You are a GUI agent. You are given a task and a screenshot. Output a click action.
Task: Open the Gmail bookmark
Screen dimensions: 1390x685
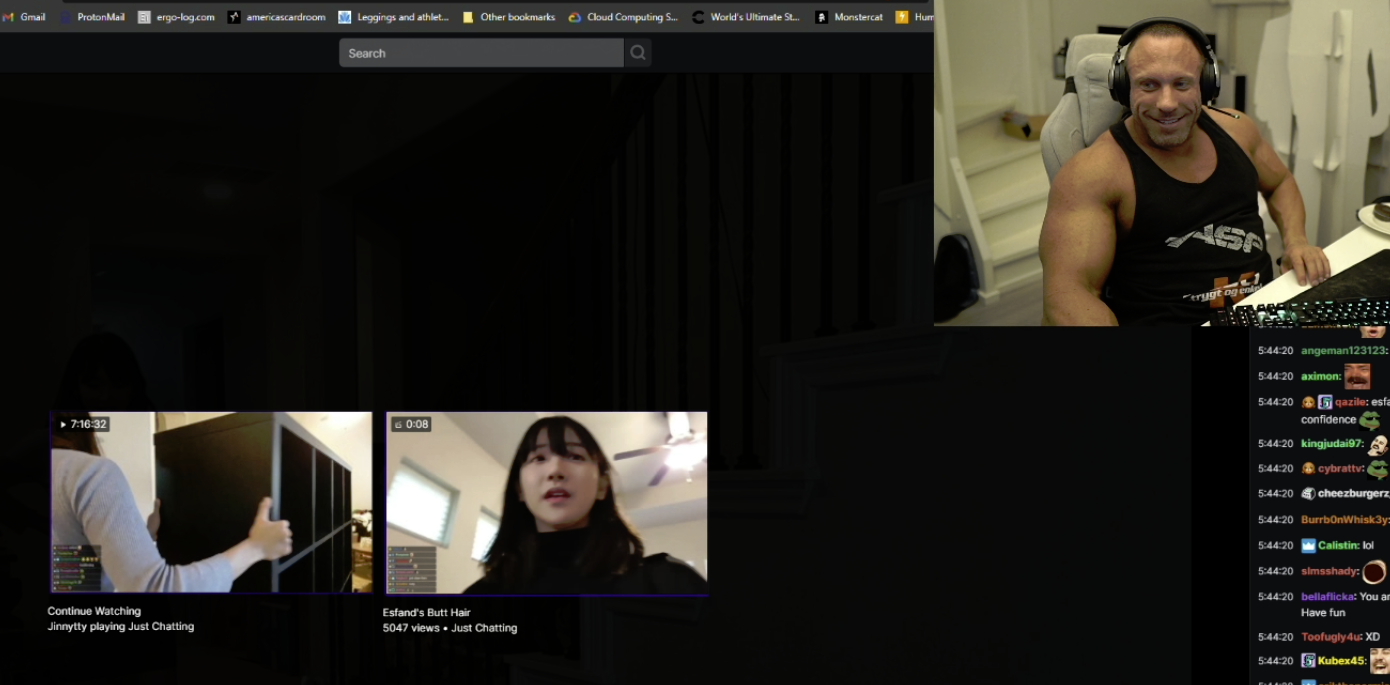pyautogui.click(x=24, y=17)
